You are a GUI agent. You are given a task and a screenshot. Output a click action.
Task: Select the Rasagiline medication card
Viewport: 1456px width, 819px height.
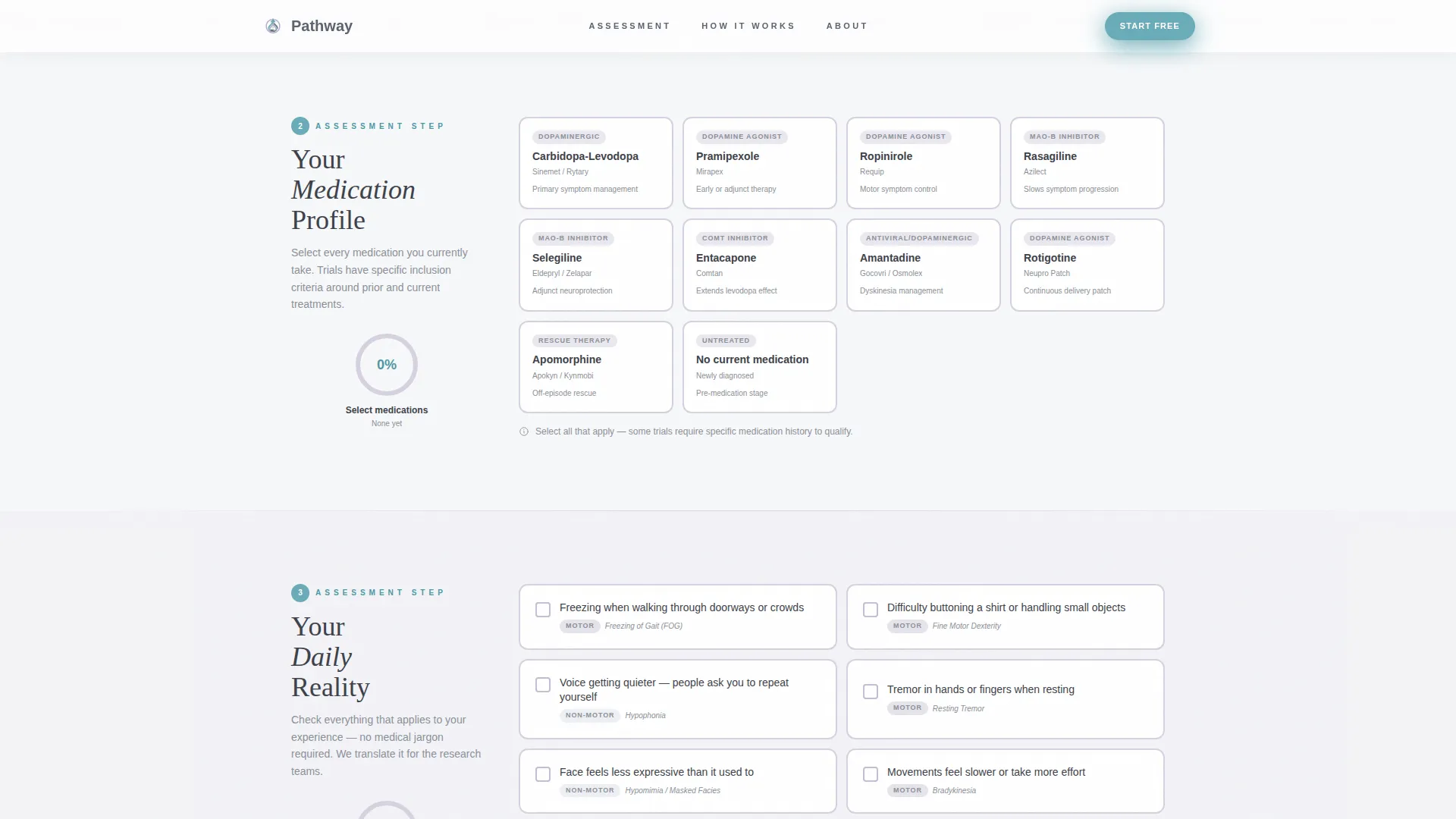tap(1087, 163)
